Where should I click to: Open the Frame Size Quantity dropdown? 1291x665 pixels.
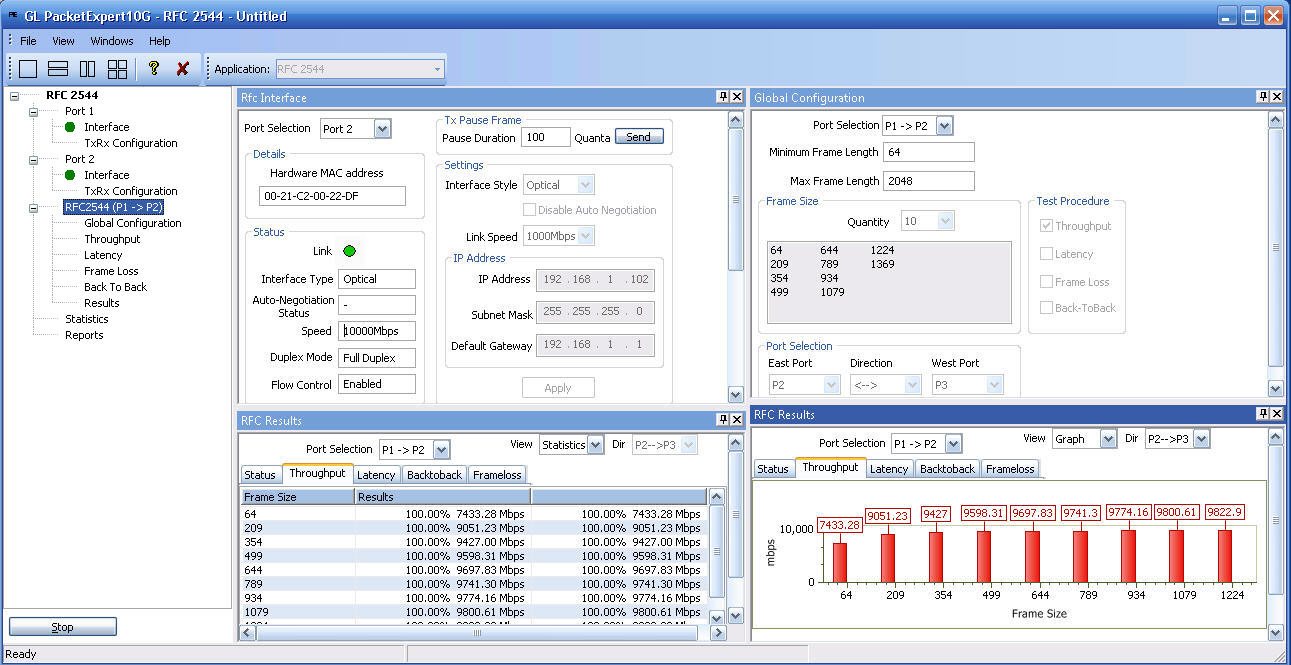pos(945,222)
